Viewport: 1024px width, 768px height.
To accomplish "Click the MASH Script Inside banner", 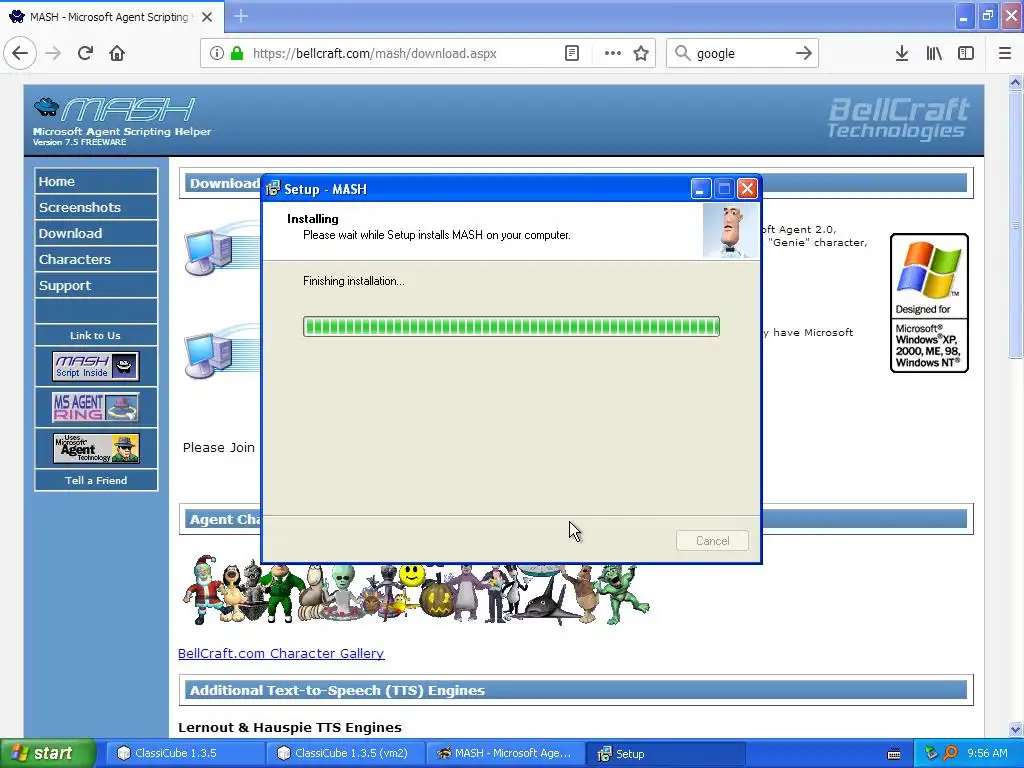I will [95, 366].
